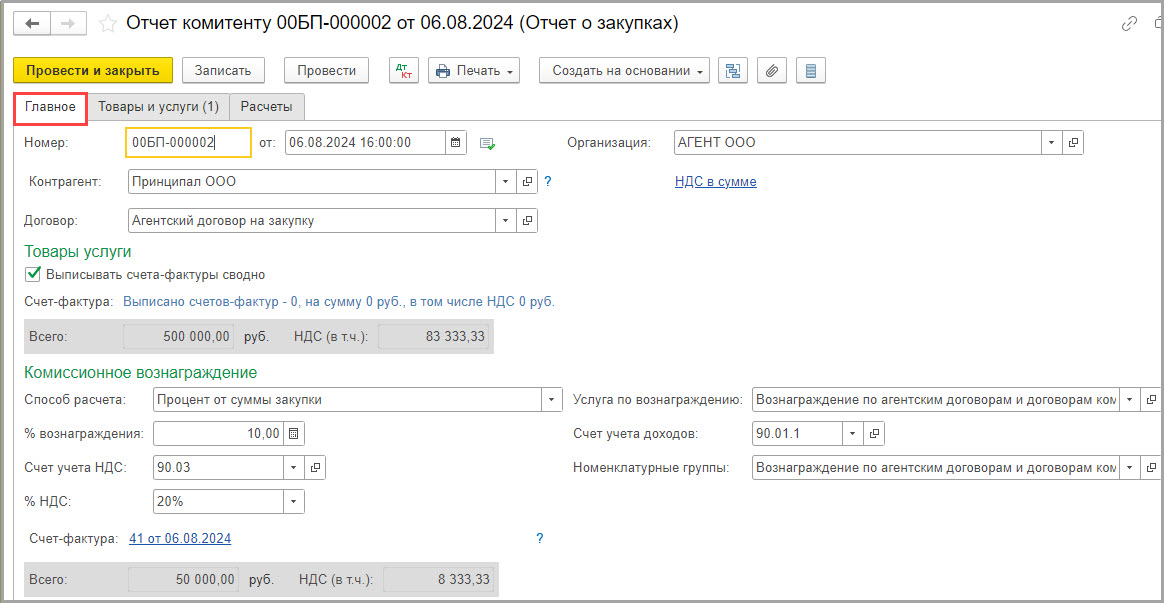Click help question mark next to Контрагент
Image resolution: width=1164 pixels, height=603 pixels.
pyautogui.click(x=548, y=181)
